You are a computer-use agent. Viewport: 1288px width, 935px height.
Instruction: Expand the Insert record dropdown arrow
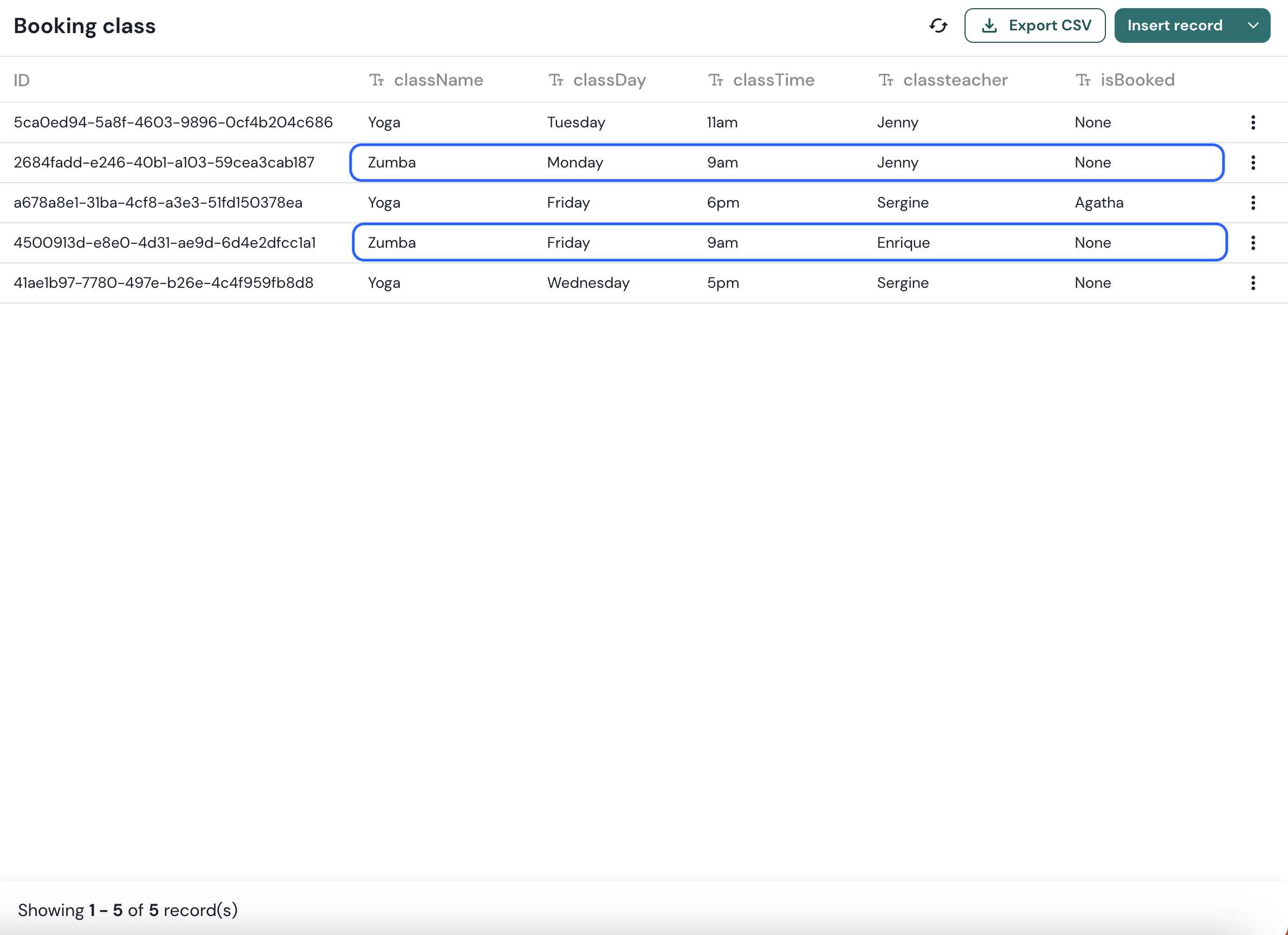pos(1253,25)
